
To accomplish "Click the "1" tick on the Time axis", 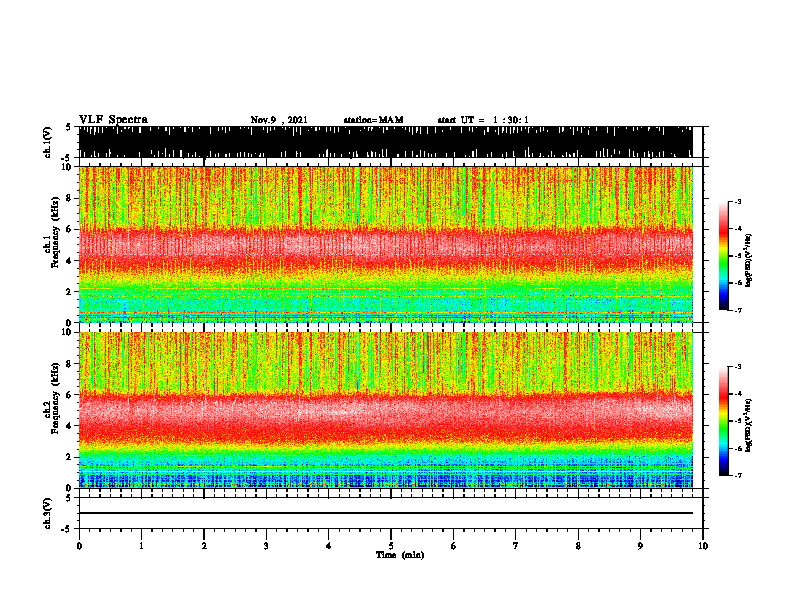I will [x=141, y=546].
